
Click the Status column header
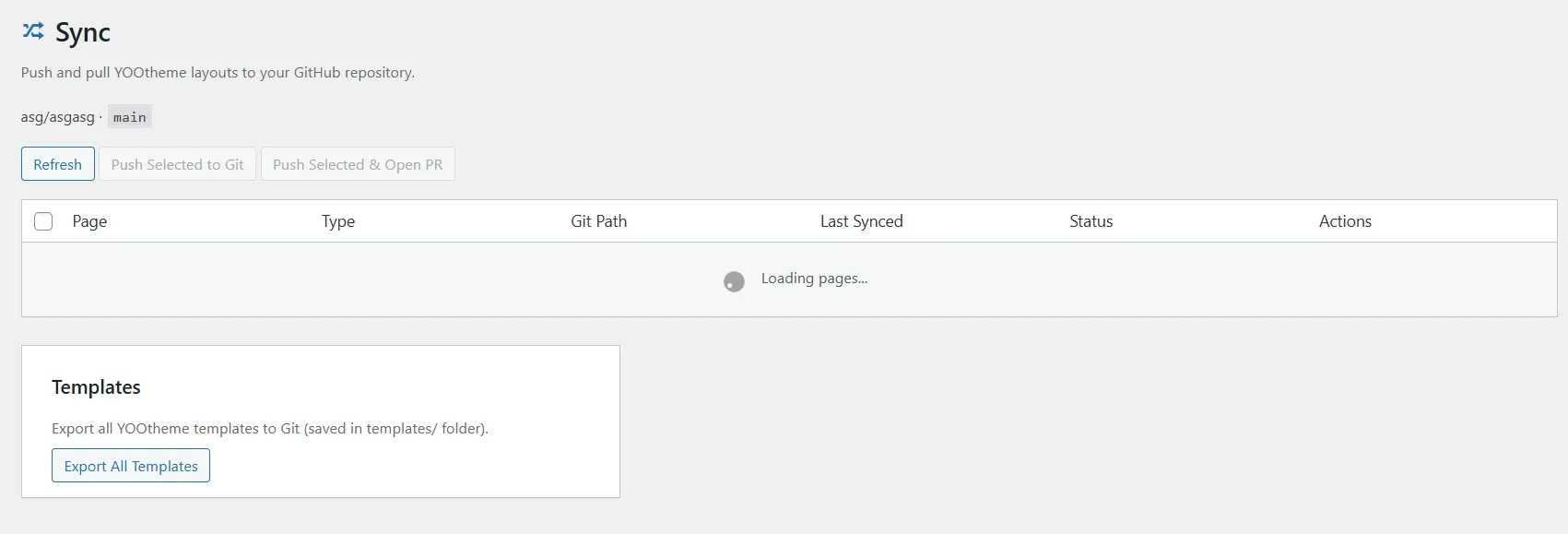[1090, 221]
